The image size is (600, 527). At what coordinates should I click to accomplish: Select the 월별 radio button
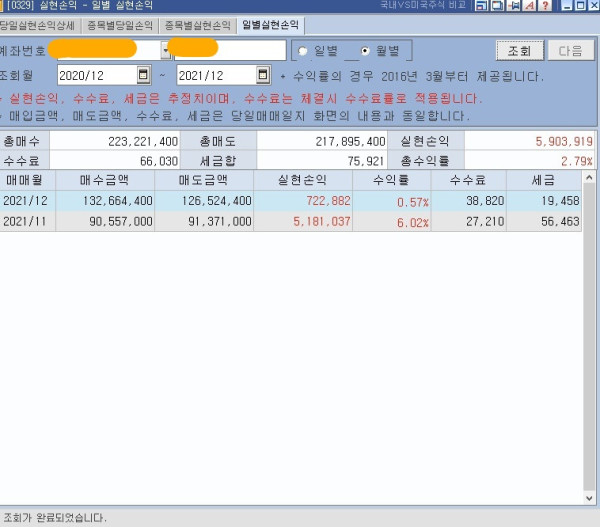pyautogui.click(x=365, y=51)
